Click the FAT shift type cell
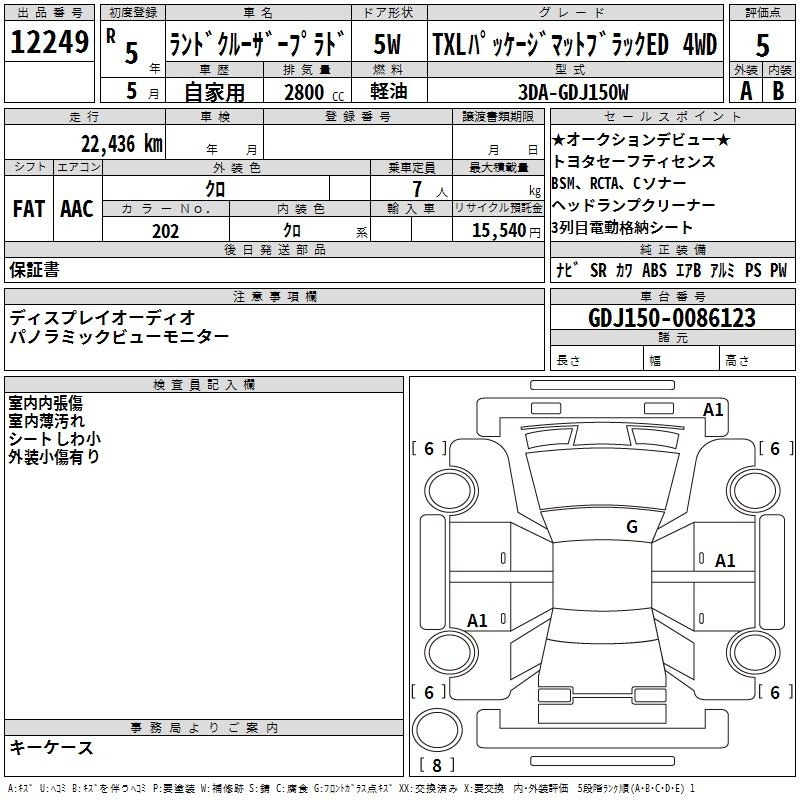Image resolution: width=800 pixels, height=800 pixels. pos(28,208)
